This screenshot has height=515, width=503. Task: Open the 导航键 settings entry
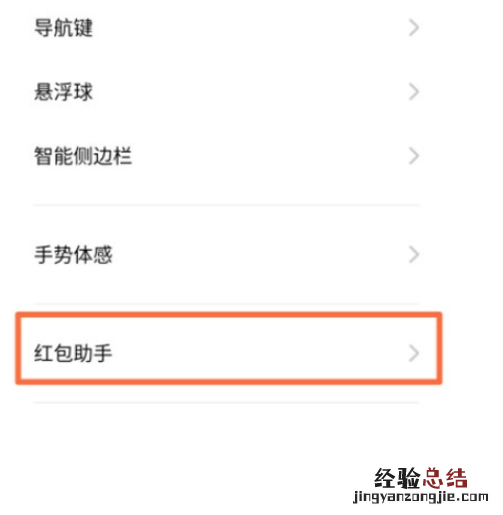(63, 28)
